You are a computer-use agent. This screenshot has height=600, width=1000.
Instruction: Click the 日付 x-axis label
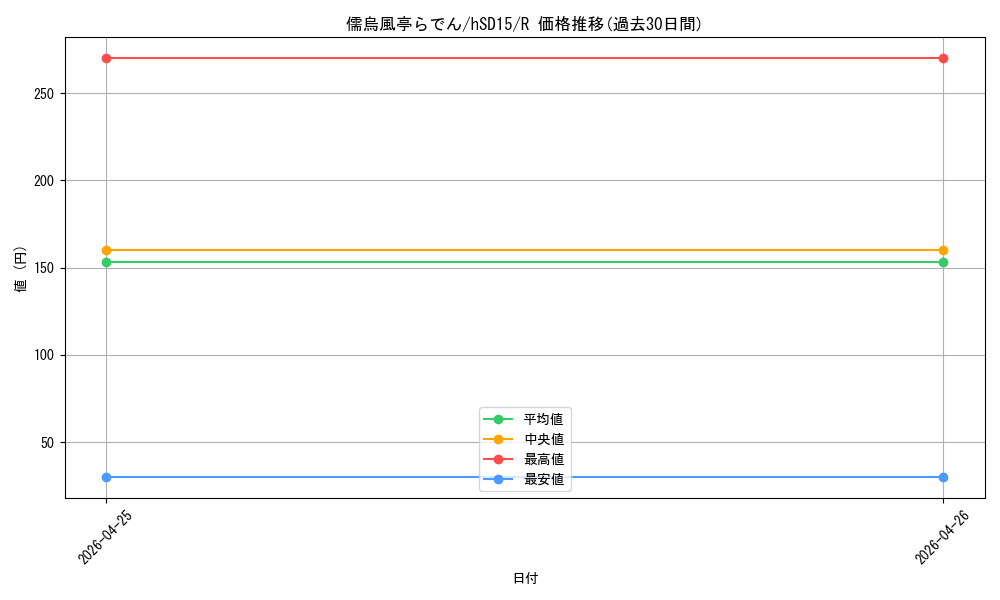(x=526, y=578)
